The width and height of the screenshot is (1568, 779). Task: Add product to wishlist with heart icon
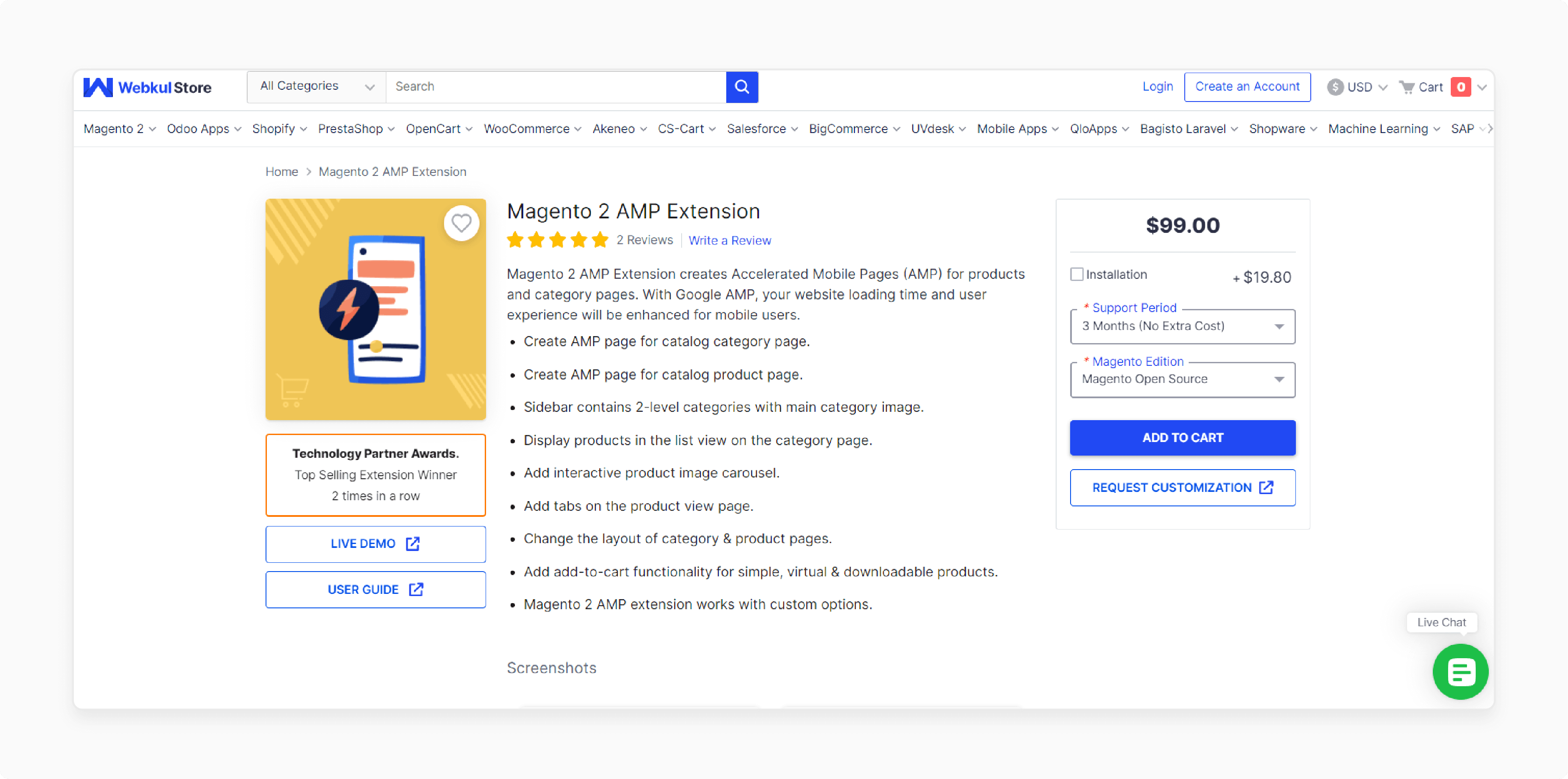(462, 223)
